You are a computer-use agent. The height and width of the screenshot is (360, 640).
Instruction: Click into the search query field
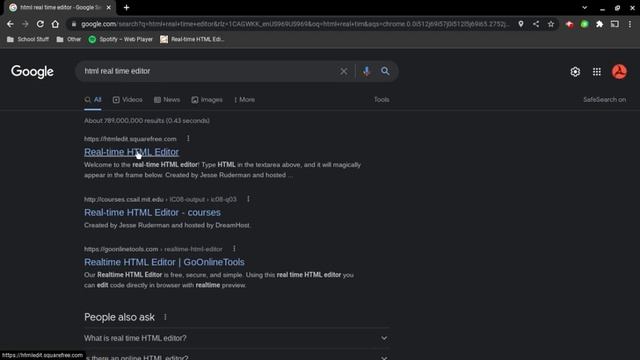click(x=208, y=71)
